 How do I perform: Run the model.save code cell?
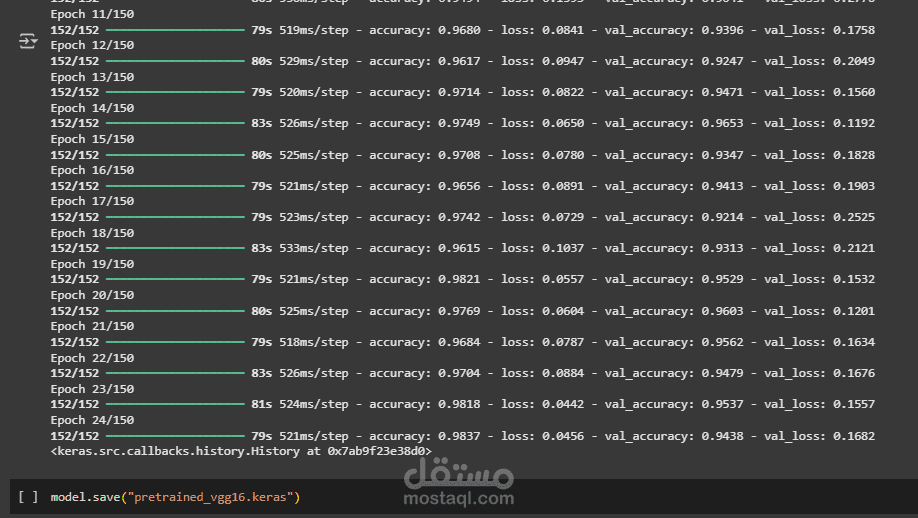click(28, 497)
